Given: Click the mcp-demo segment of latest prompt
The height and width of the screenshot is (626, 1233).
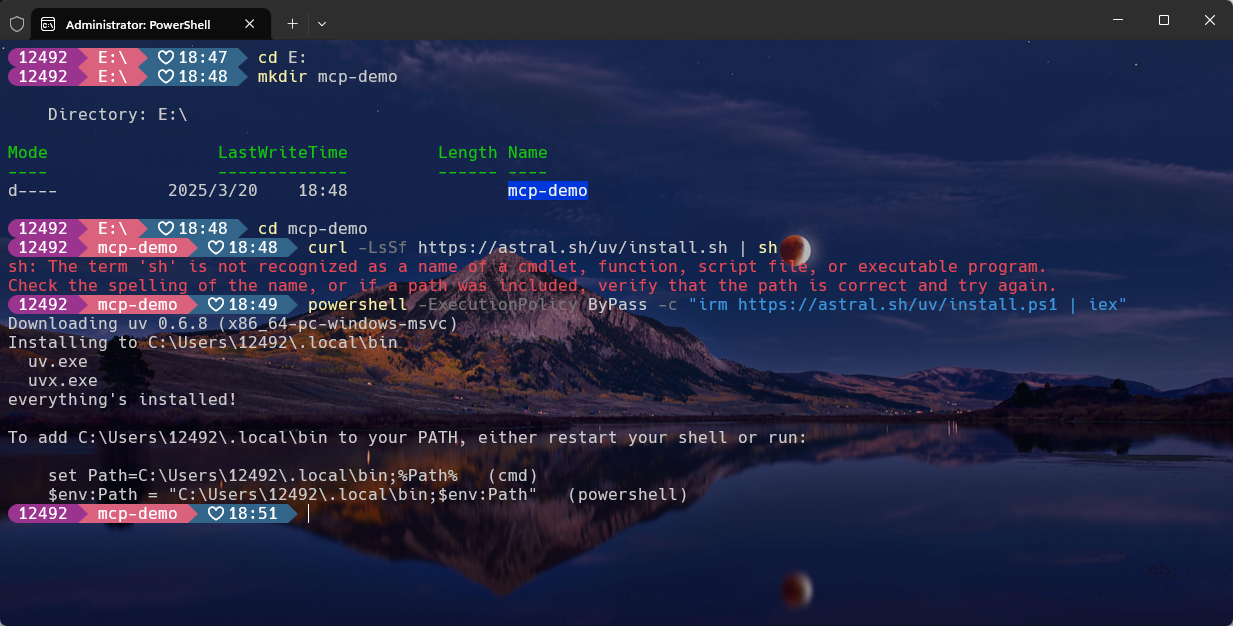Looking at the screenshot, I should [137, 513].
